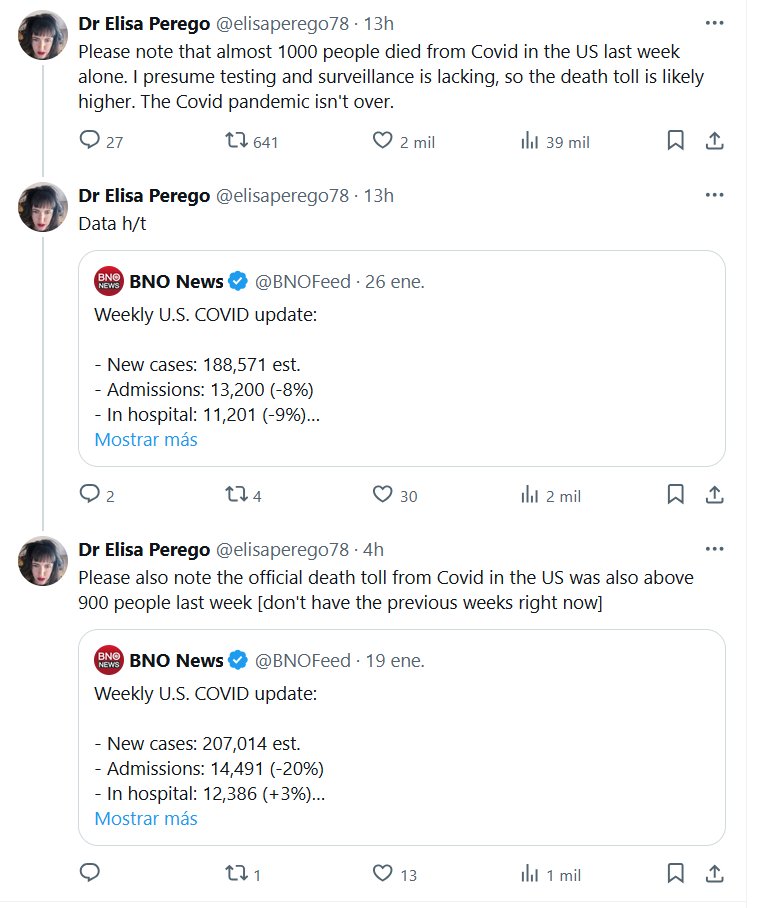Open Elisa Perego's avatar on the first tweet
Screen dimensions: 768x908
click(43, 37)
